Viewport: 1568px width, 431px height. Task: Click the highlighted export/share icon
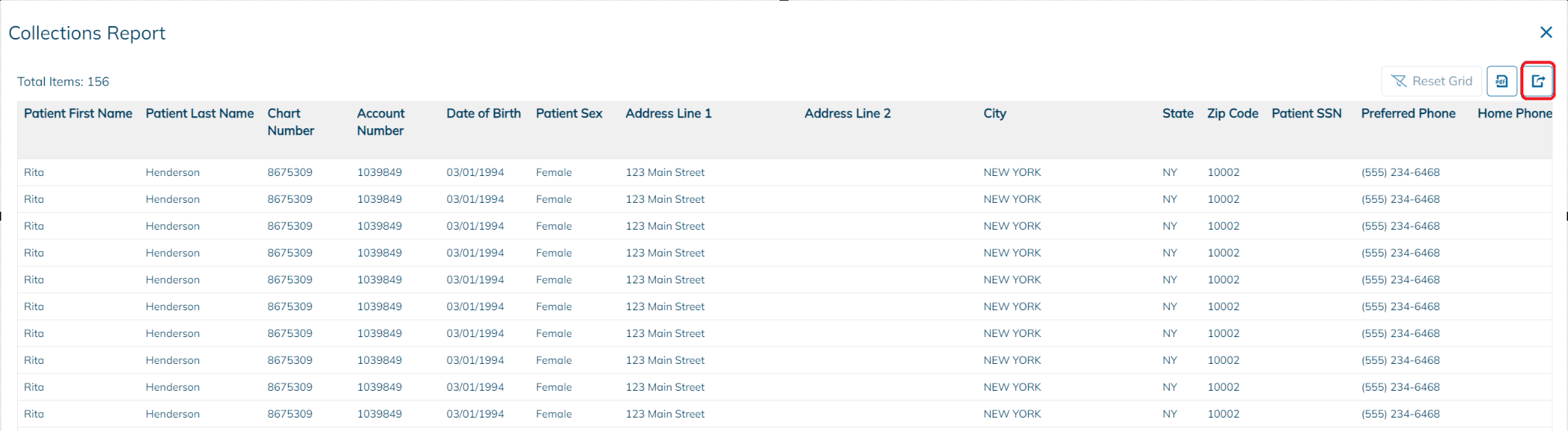pyautogui.click(x=1536, y=81)
